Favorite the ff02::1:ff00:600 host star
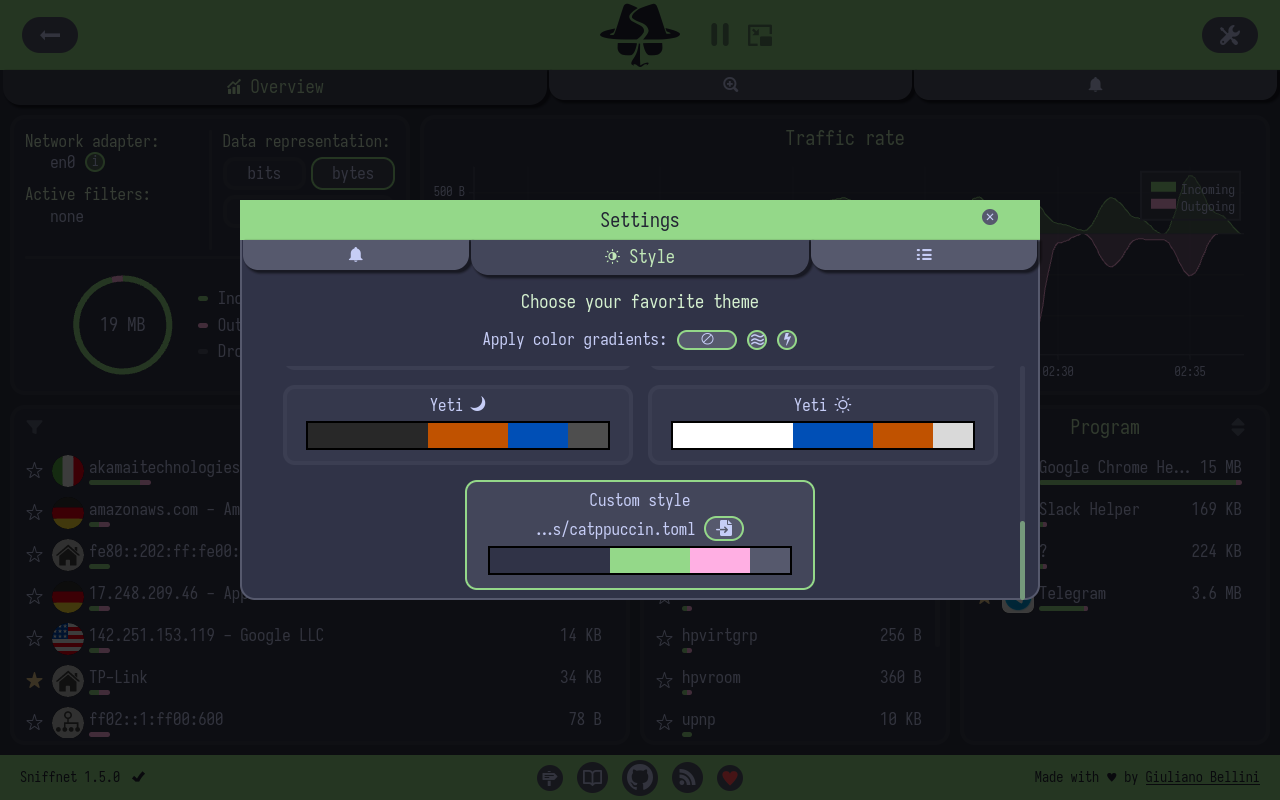Screen dimensions: 1280x800 (34, 722)
